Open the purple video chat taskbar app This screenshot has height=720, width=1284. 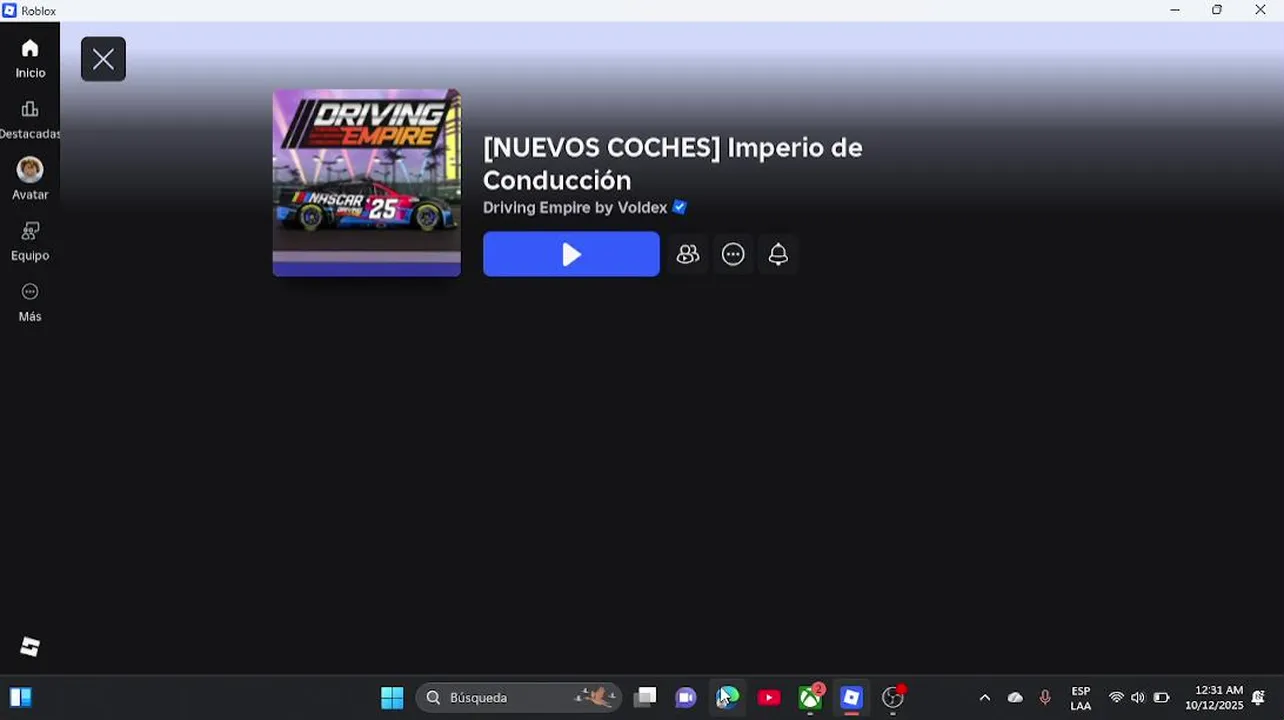(x=686, y=697)
